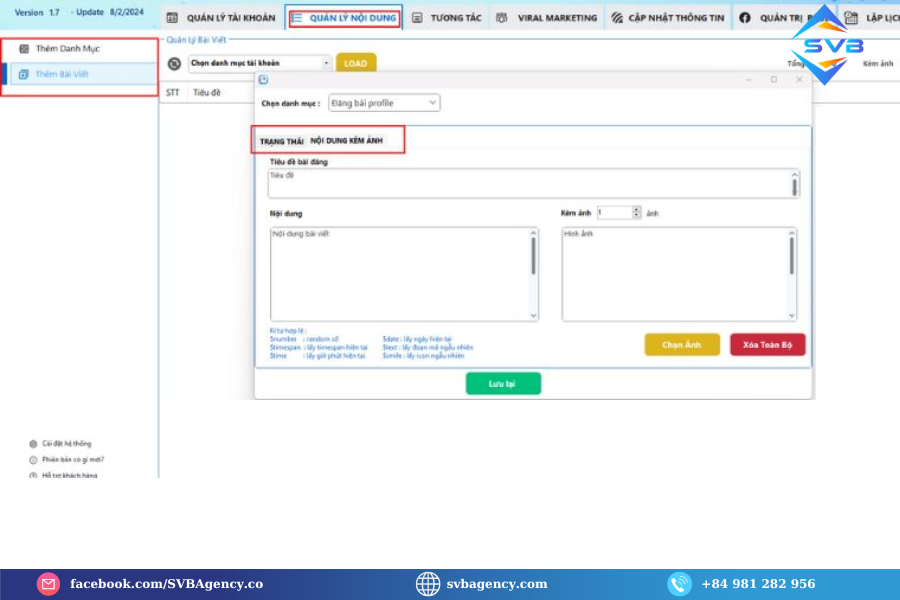Click the block icon beside the category dropdown
Viewport: 900px width, 600px height.
pos(174,63)
